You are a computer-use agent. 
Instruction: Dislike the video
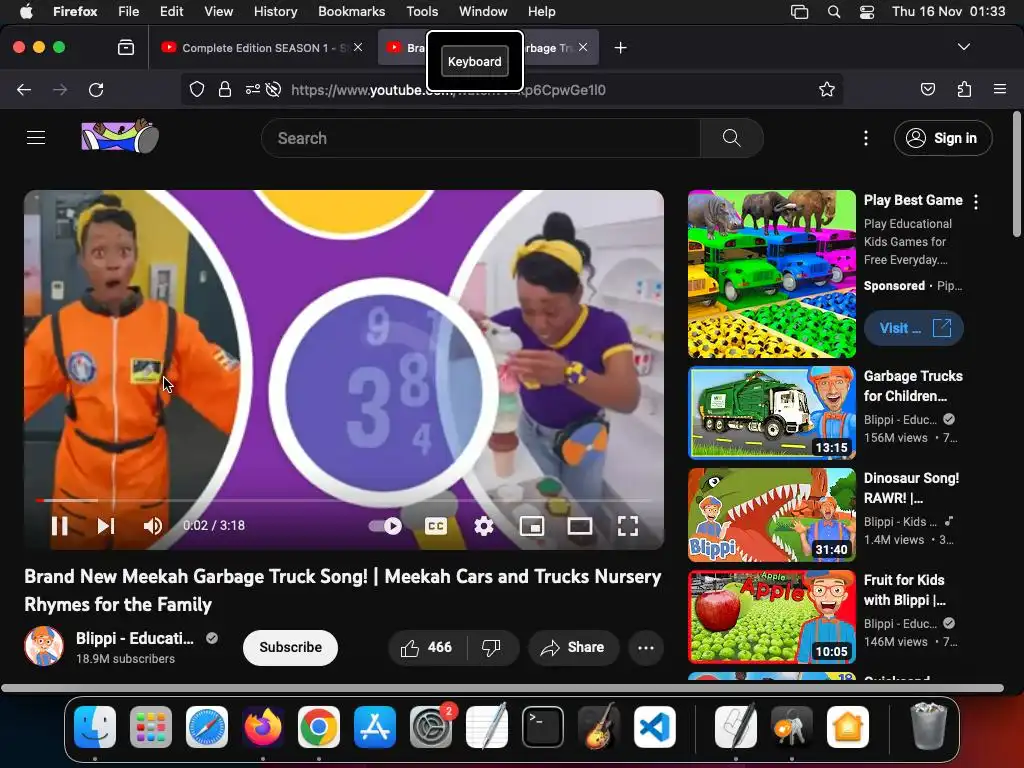coord(492,647)
